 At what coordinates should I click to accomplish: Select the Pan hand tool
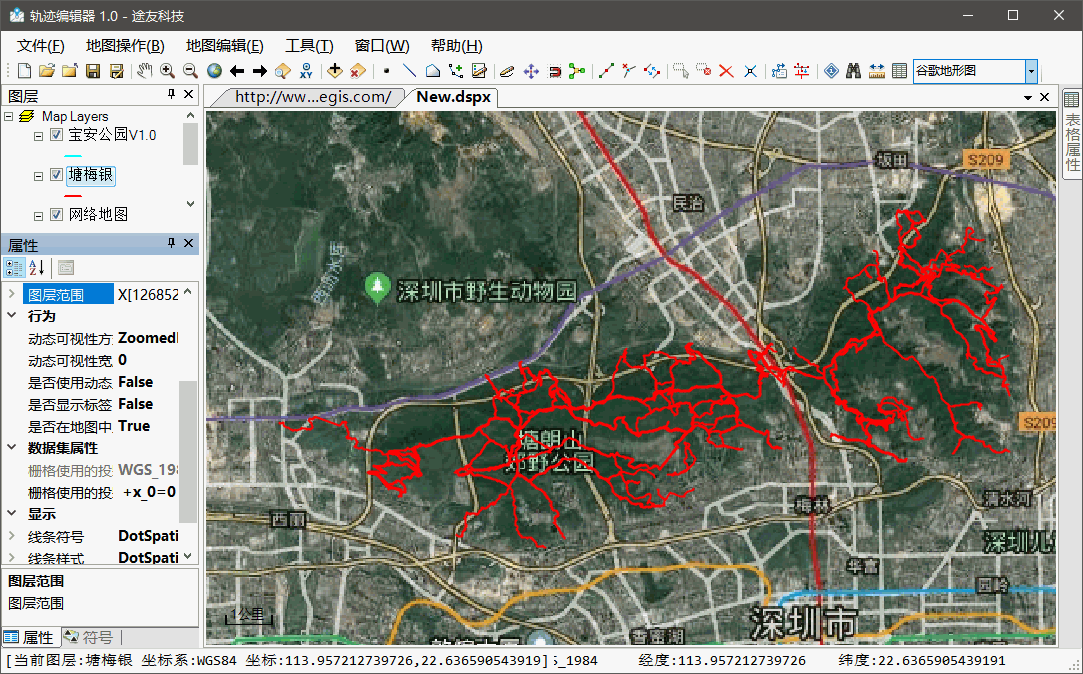click(144, 71)
